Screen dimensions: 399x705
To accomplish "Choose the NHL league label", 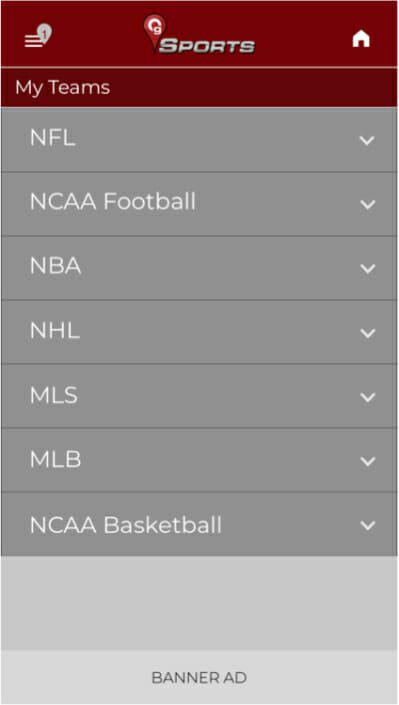I will click(54, 330).
